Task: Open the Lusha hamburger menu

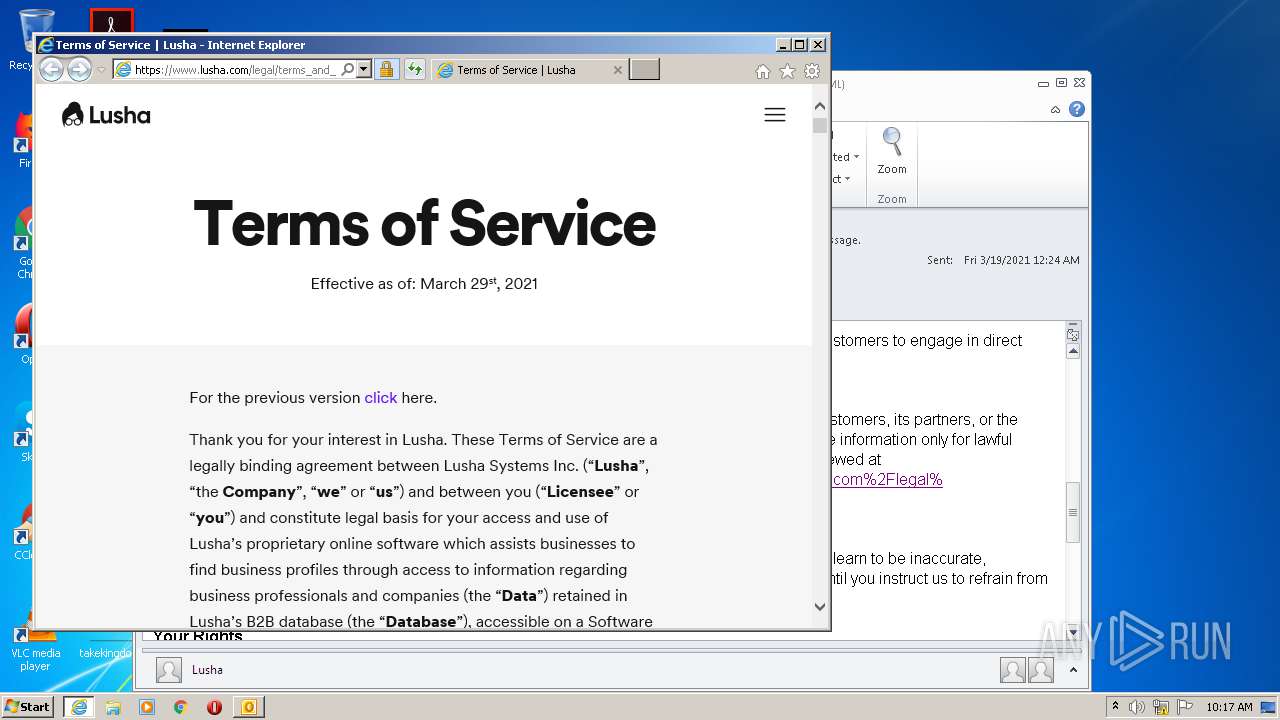Action: pos(775,115)
